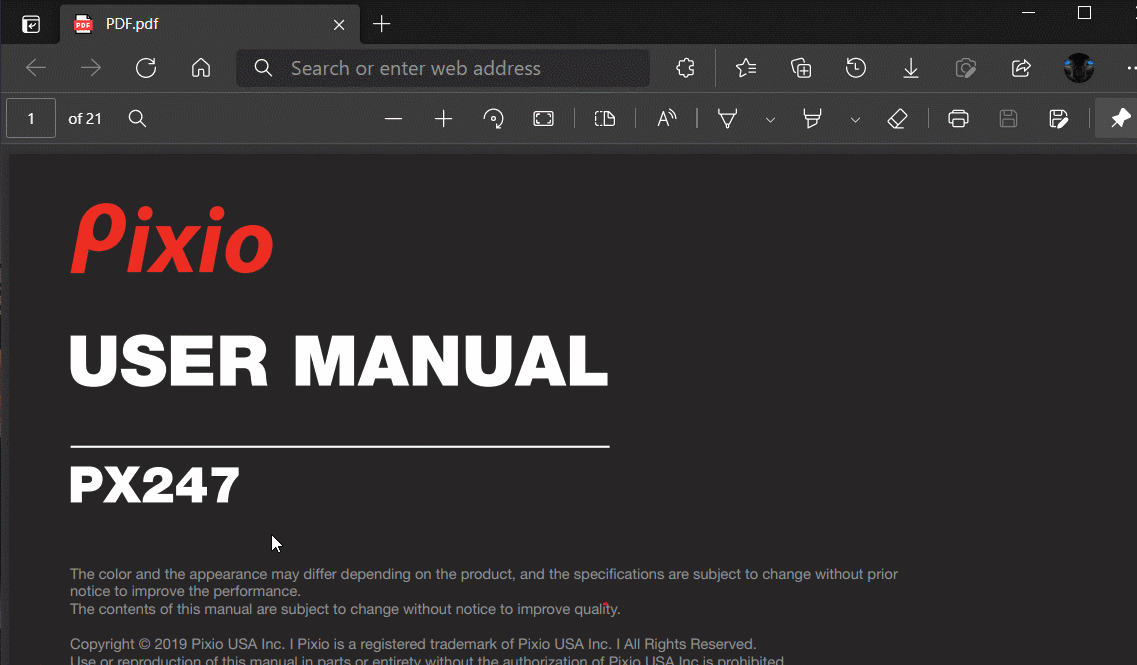The width and height of the screenshot is (1137, 665).
Task: Click the Fit to page icon
Action: (543, 119)
